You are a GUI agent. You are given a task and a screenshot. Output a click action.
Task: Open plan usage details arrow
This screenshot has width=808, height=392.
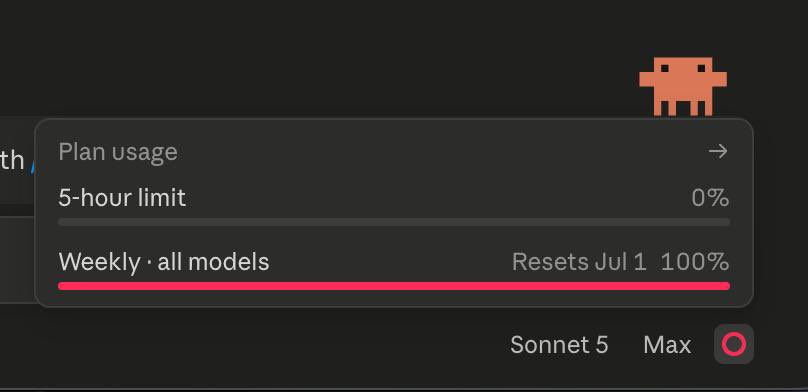pos(718,151)
